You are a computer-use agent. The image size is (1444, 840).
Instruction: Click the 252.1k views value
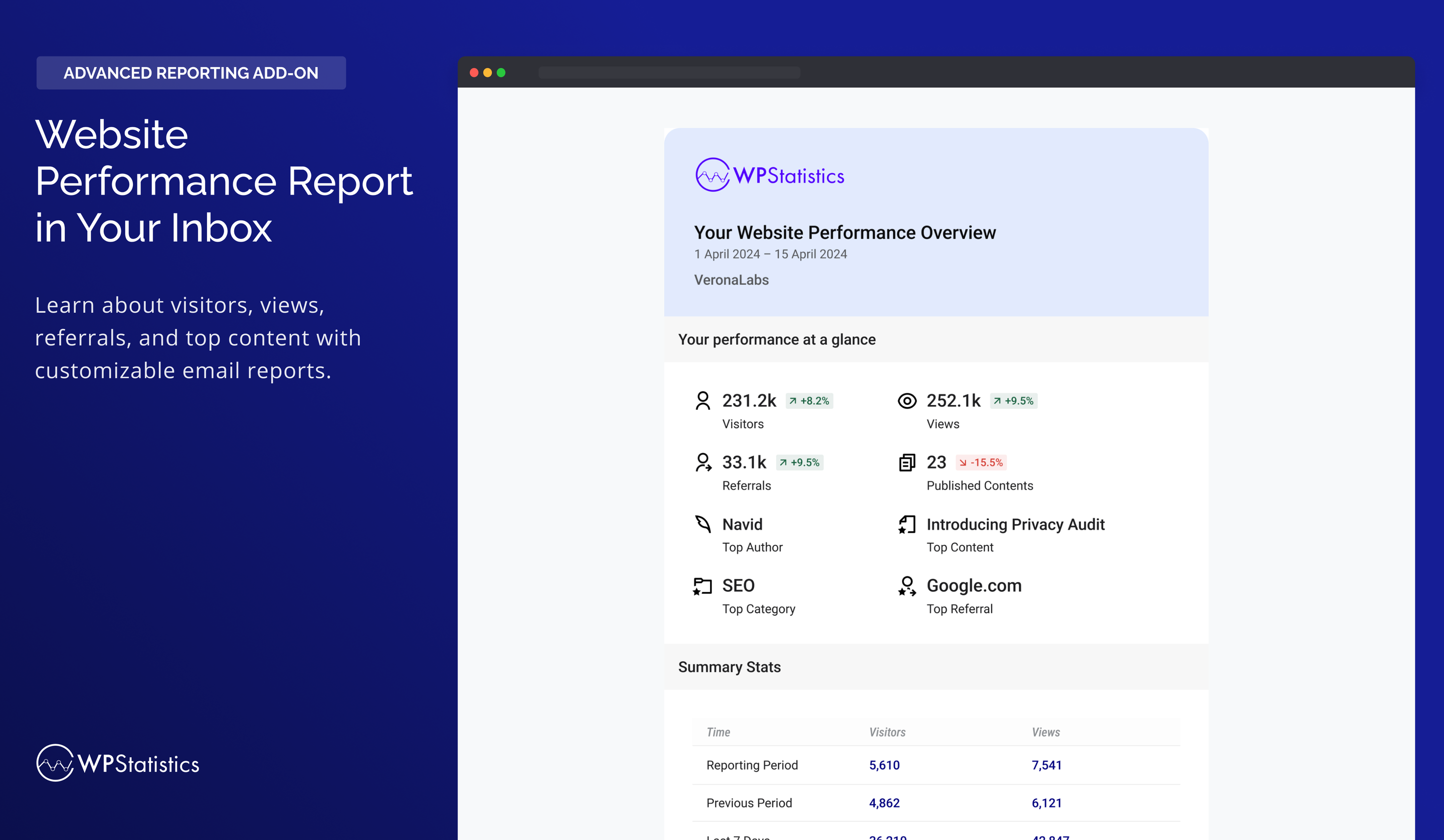pos(954,400)
